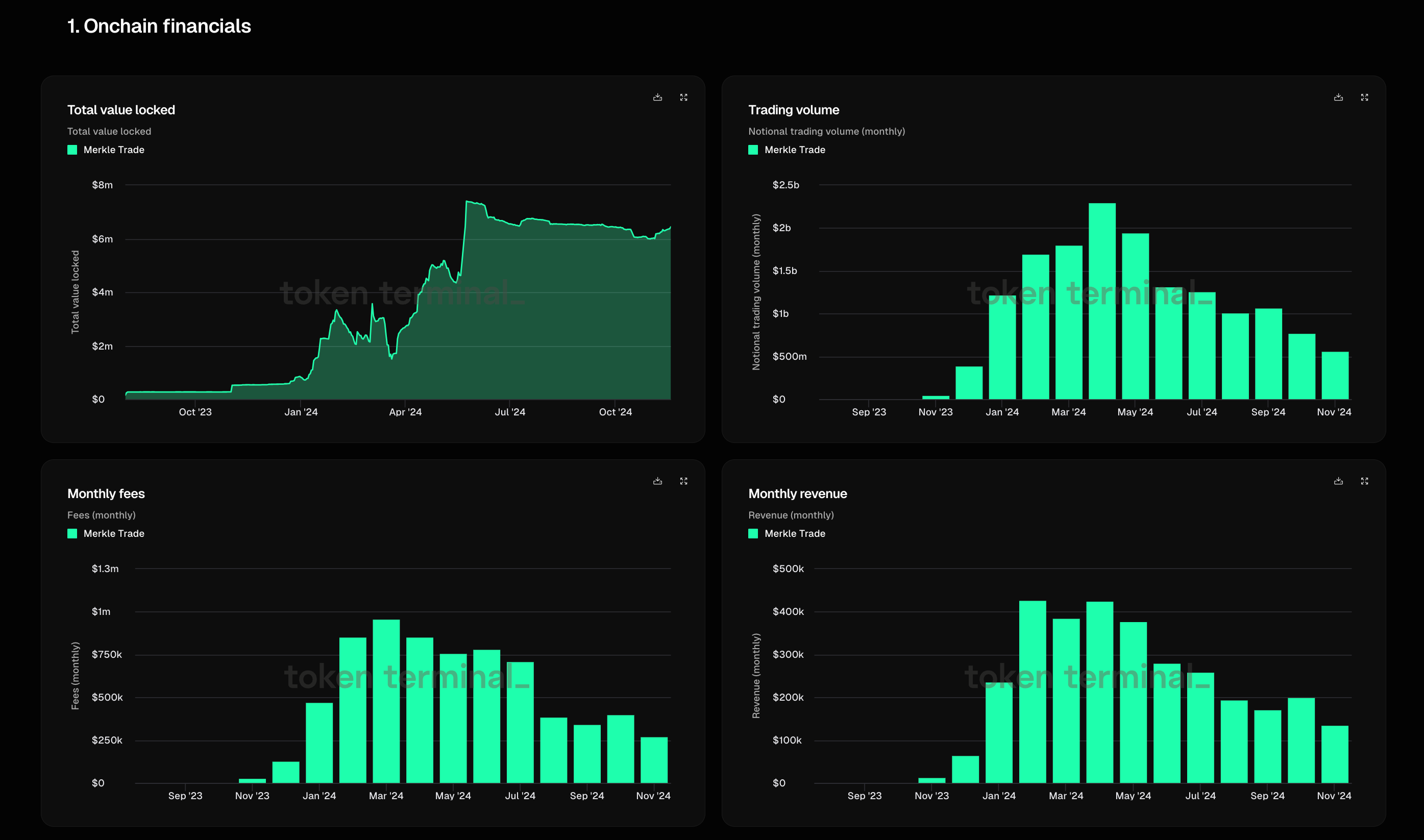
Task: Click Merkle Trade color swatch in Monthly revenue
Action: 753,534
